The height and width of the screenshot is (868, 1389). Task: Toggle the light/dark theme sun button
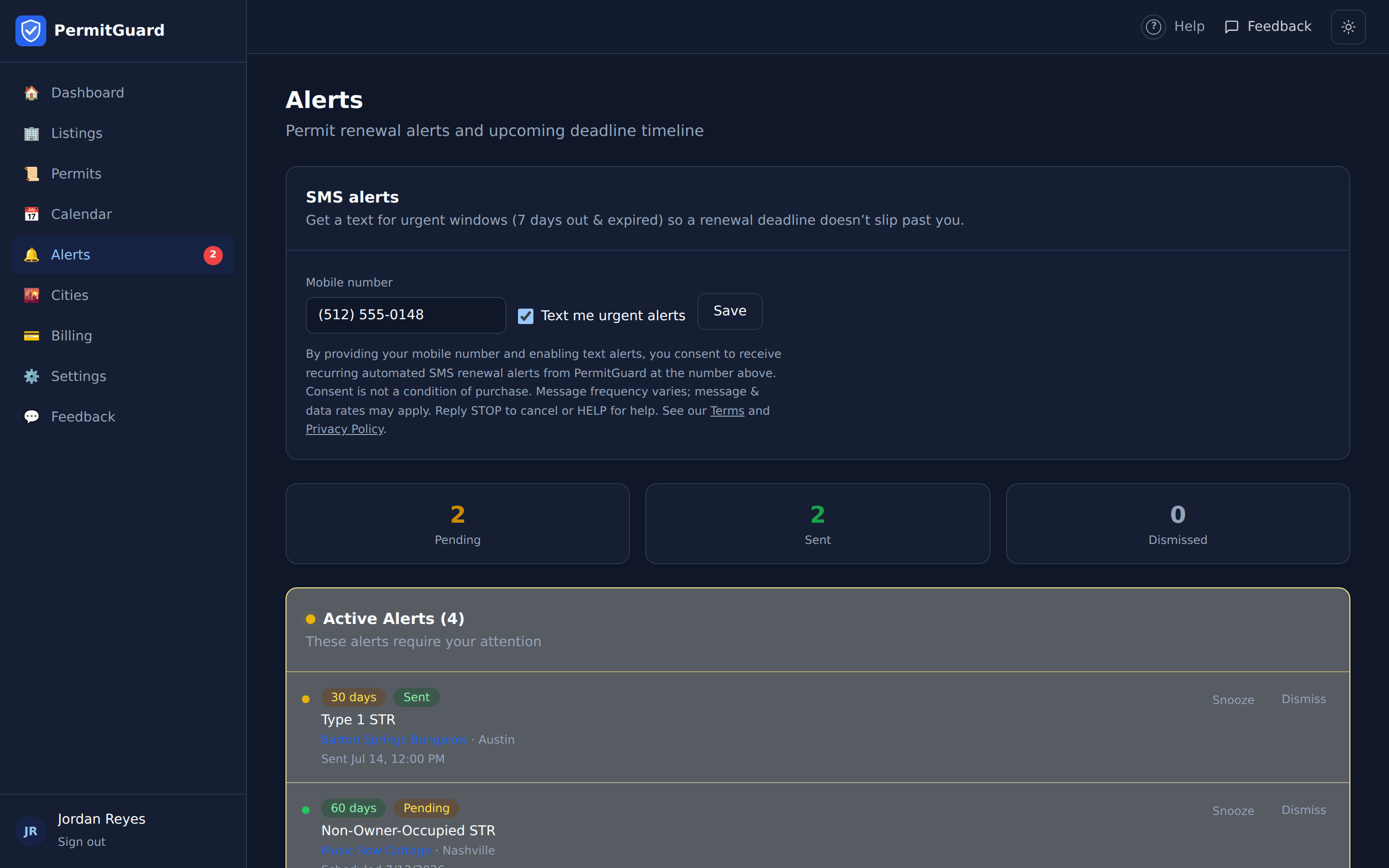coord(1348,27)
